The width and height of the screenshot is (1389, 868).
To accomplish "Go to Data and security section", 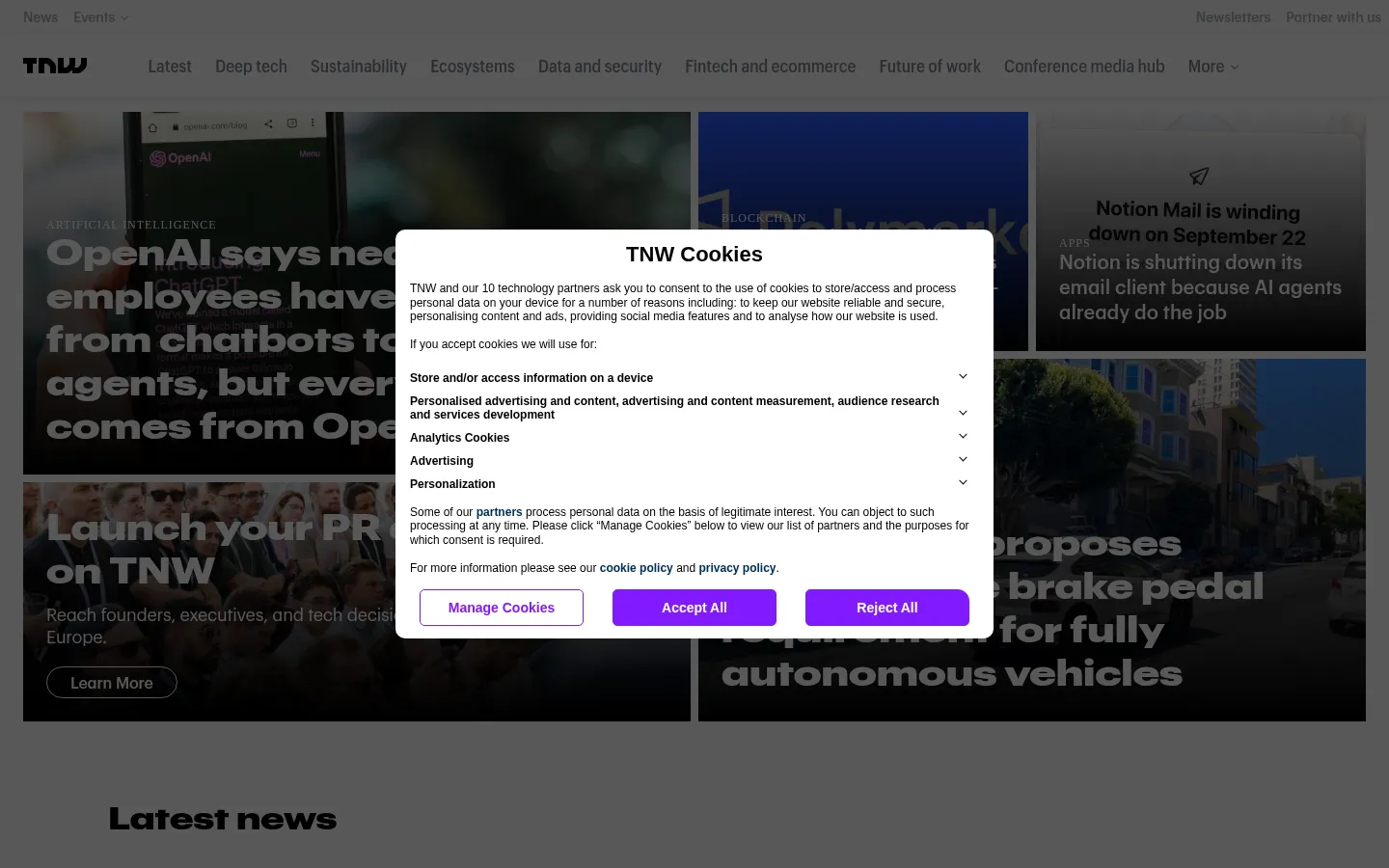I will (x=600, y=67).
